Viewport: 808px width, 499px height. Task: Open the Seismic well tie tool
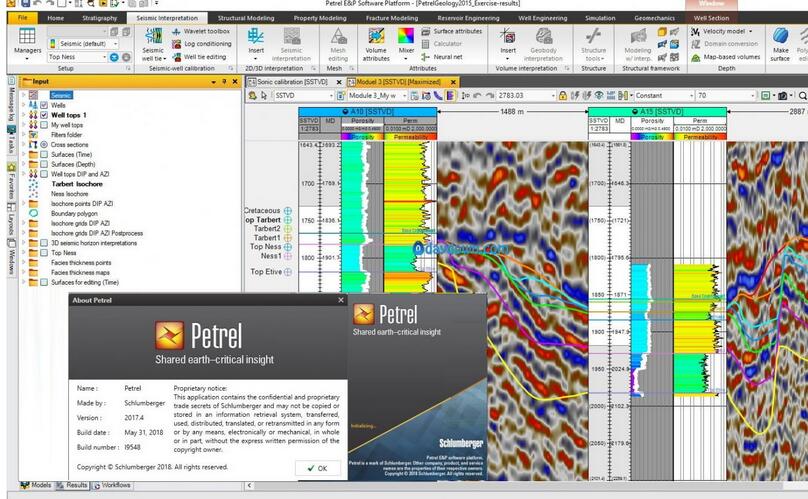click(x=153, y=44)
